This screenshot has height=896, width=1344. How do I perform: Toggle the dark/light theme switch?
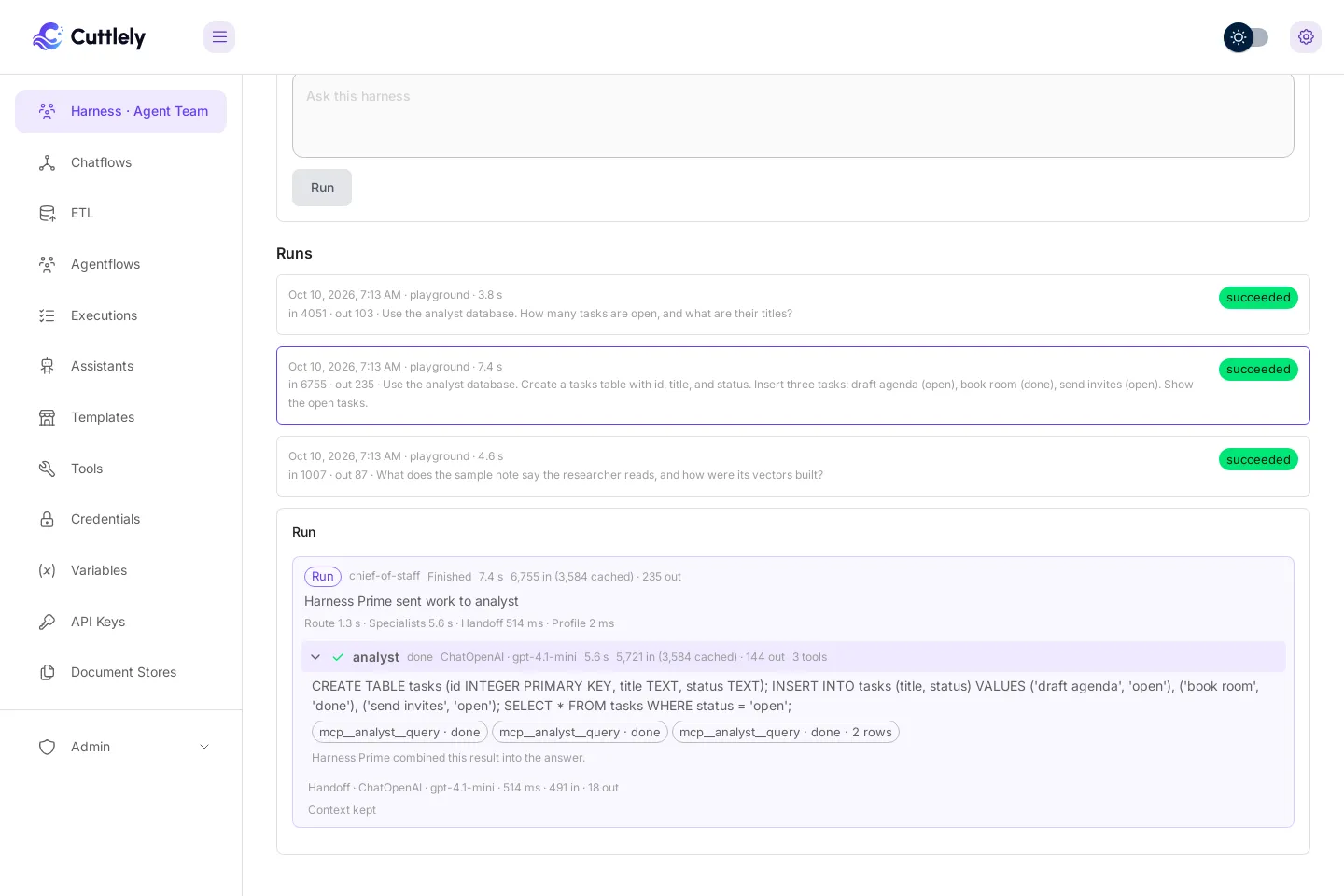pos(1246,37)
